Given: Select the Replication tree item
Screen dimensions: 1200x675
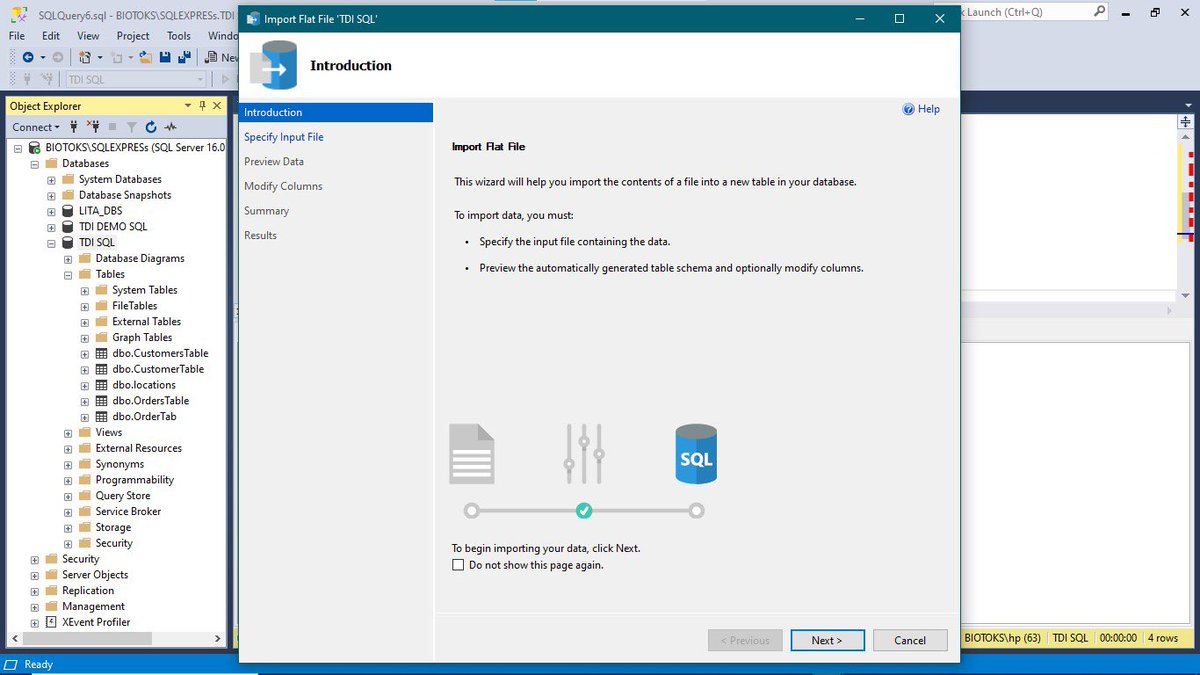Looking at the screenshot, I should pyautogui.click(x=88, y=591).
